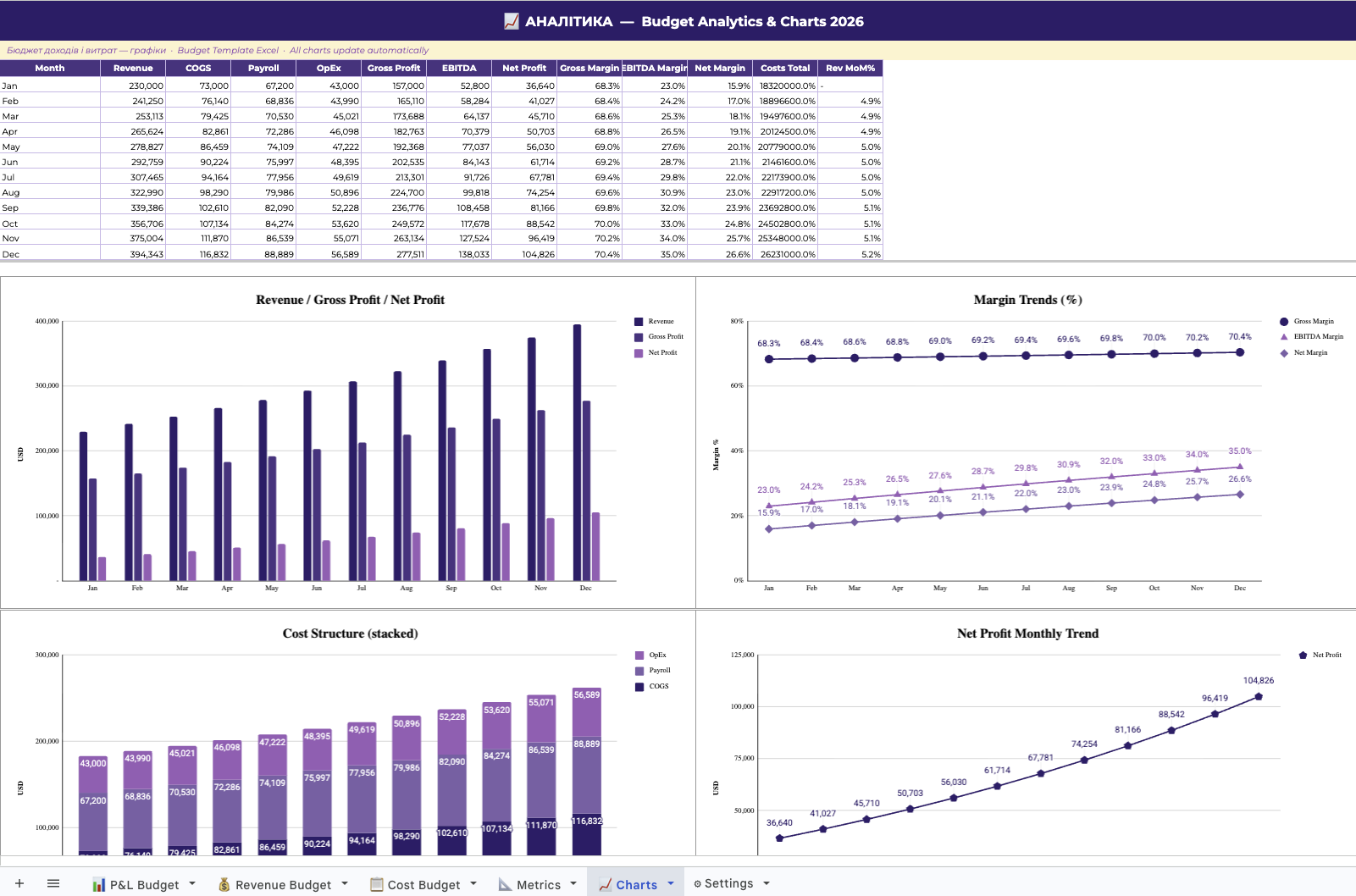Image resolution: width=1356 pixels, height=896 pixels.
Task: Open Cost Budget tab dropdown arrow
Action: point(473,883)
